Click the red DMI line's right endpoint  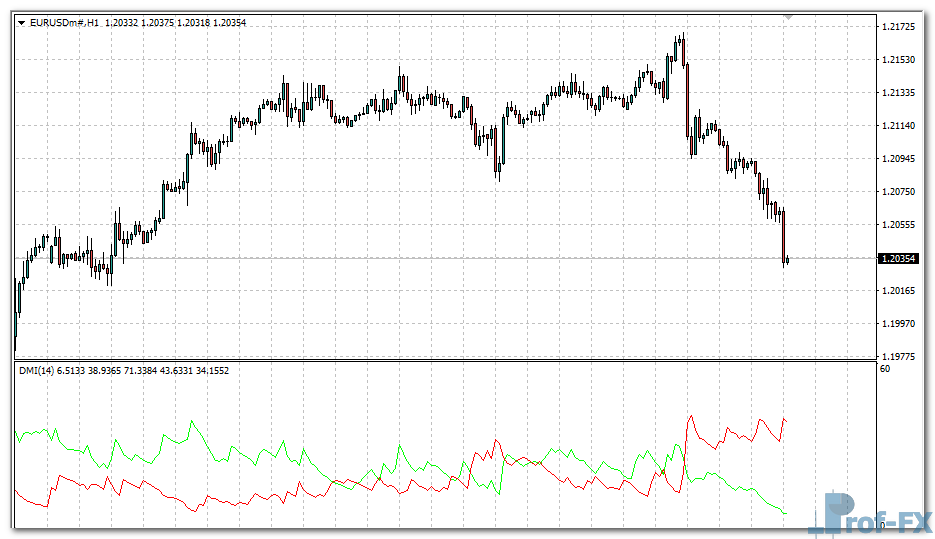coord(787,421)
